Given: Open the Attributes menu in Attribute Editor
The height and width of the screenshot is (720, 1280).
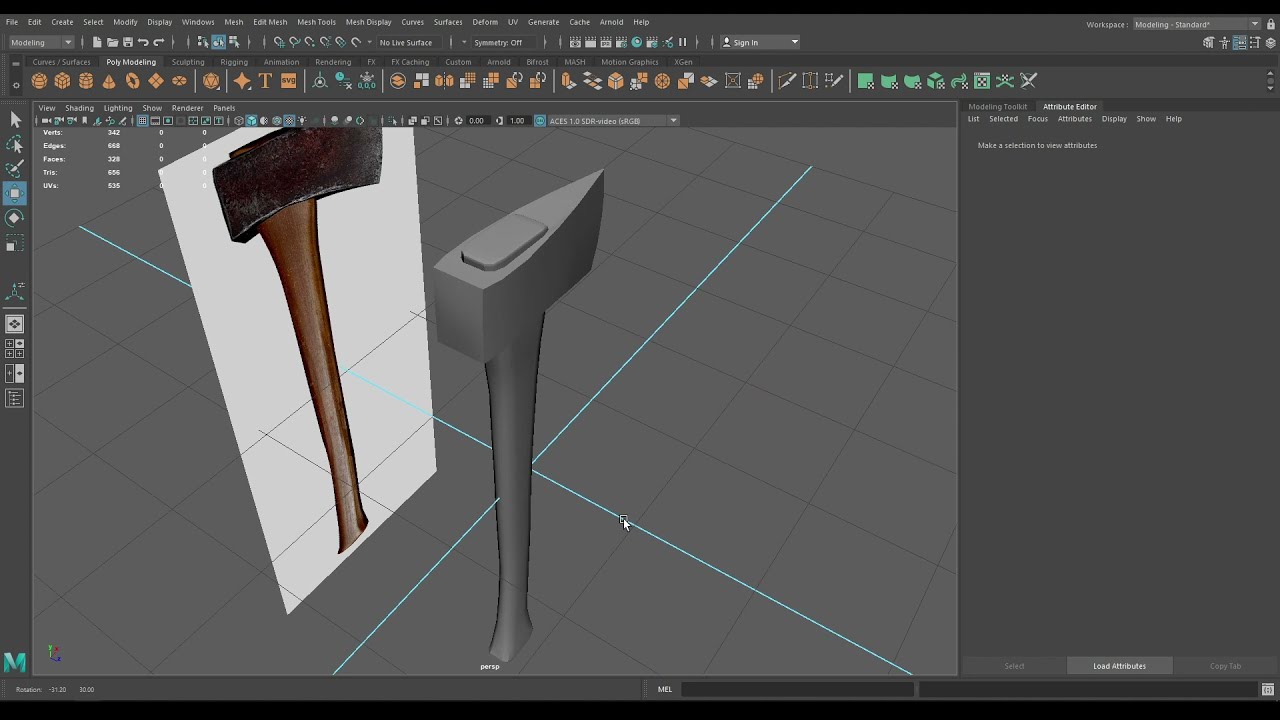Looking at the screenshot, I should click(x=1075, y=119).
